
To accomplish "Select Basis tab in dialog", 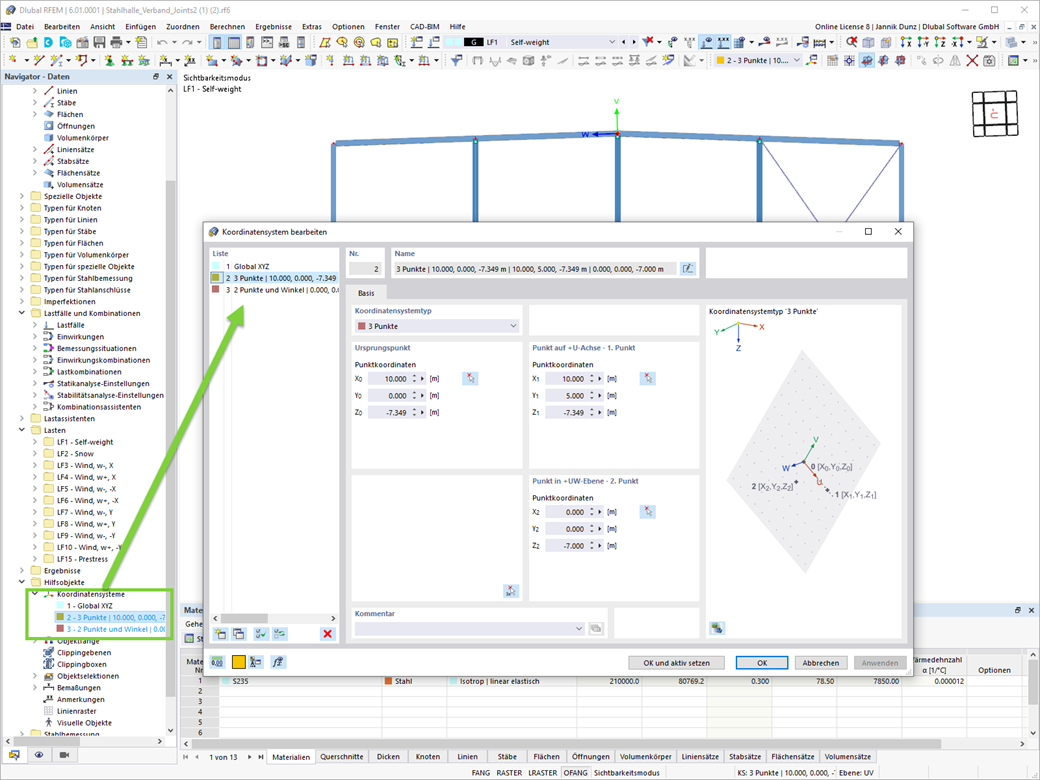I will (366, 293).
